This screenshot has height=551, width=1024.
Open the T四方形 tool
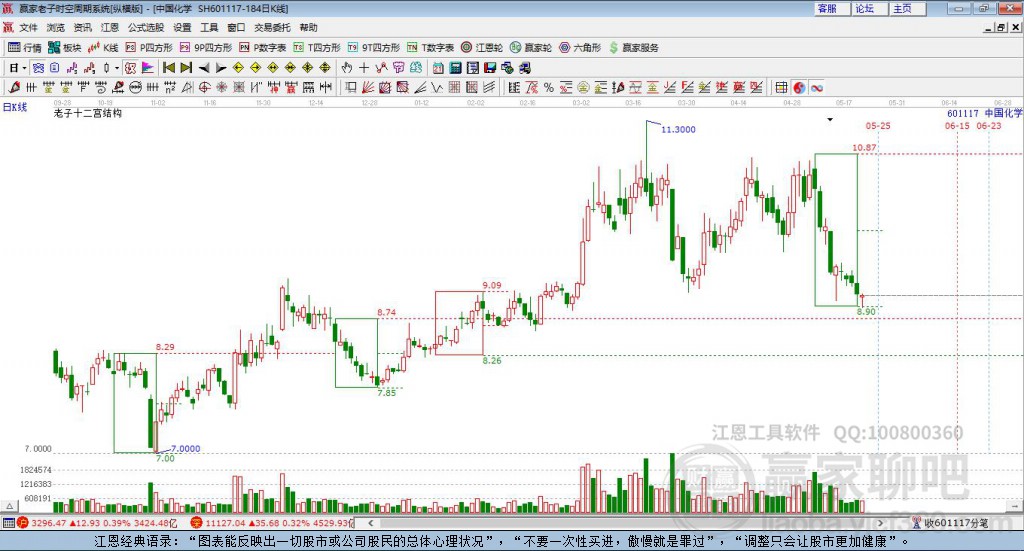(x=317, y=48)
